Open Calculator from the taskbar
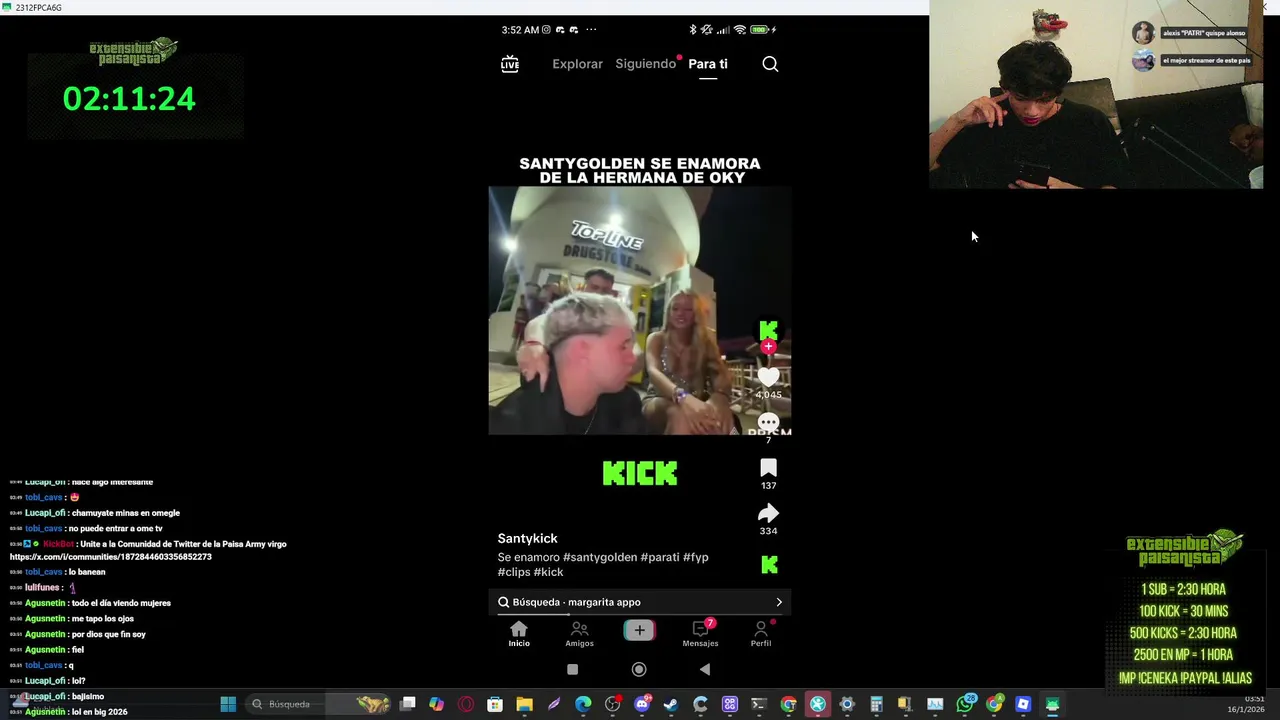The height and width of the screenshot is (720, 1280). [x=876, y=704]
